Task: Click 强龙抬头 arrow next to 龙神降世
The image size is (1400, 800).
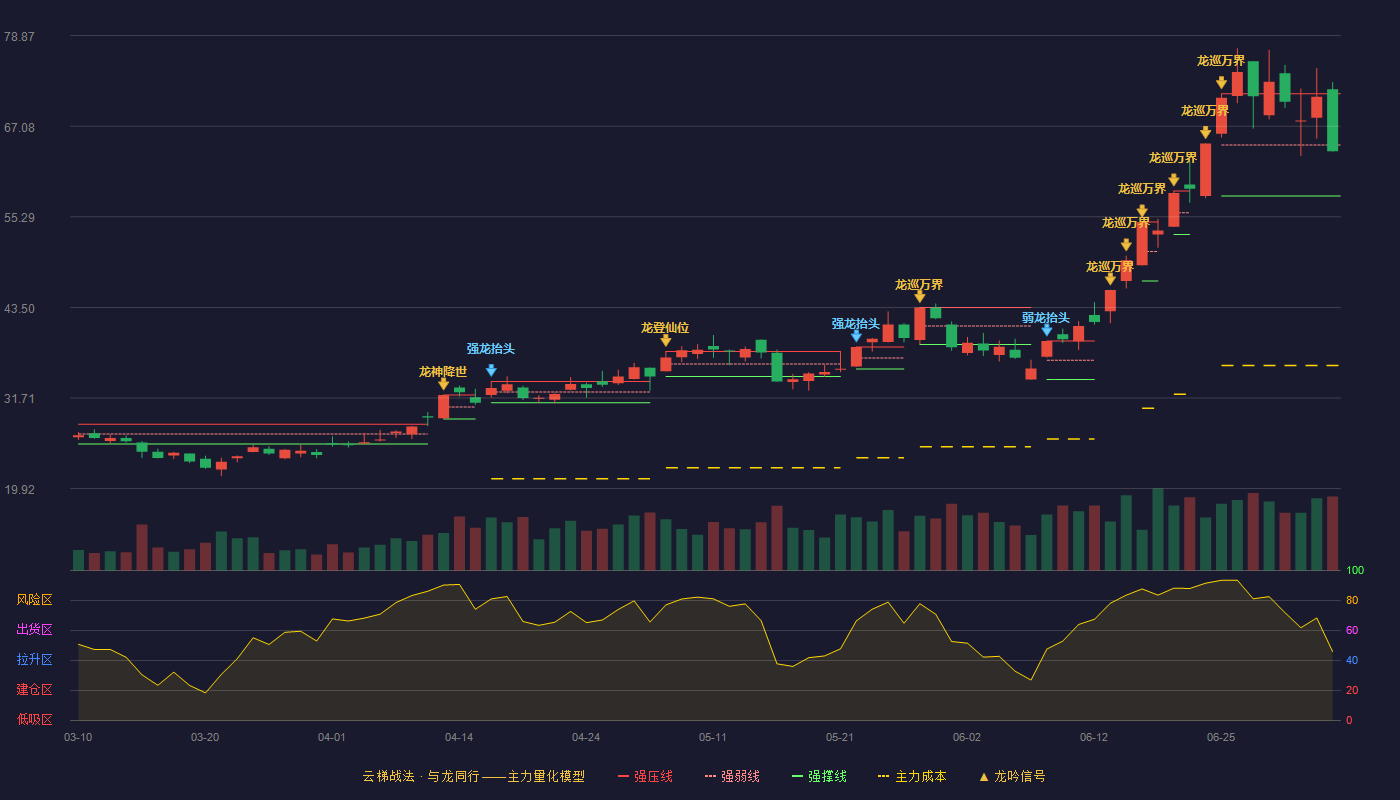Action: click(491, 371)
